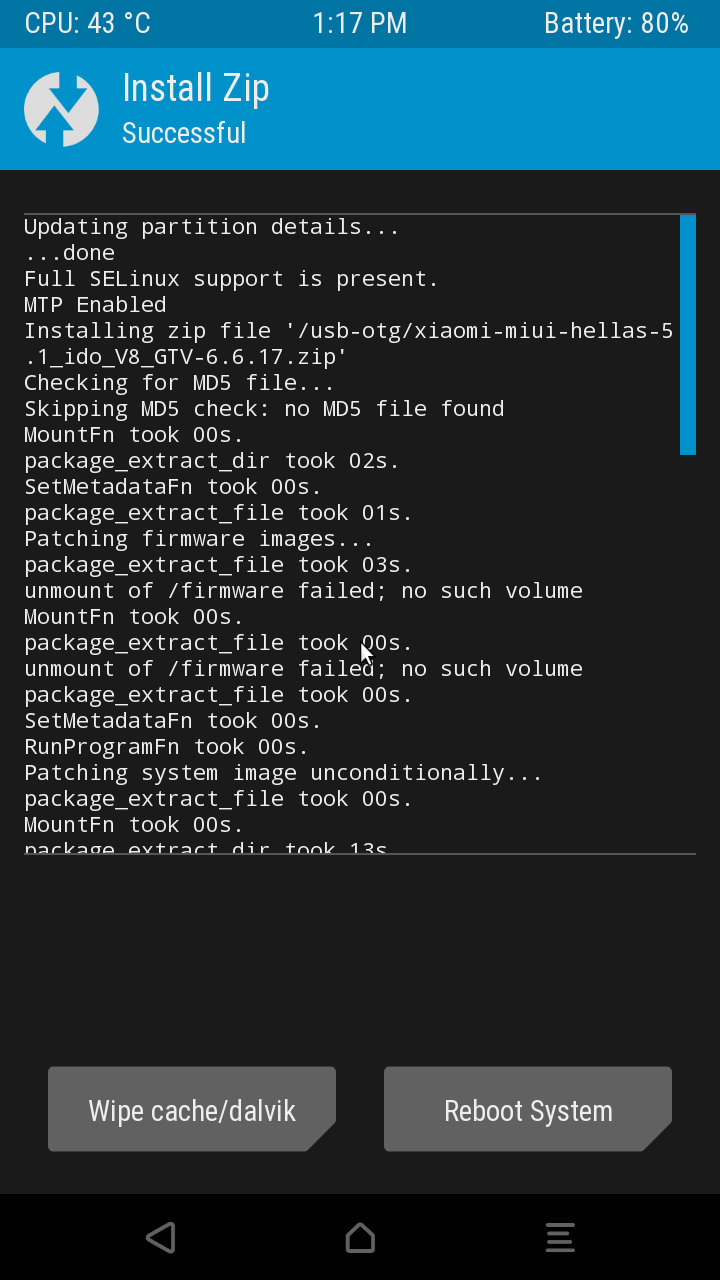The image size is (720, 1280).
Task: Tap 'Updating partition details...' log line
Action: [211, 227]
